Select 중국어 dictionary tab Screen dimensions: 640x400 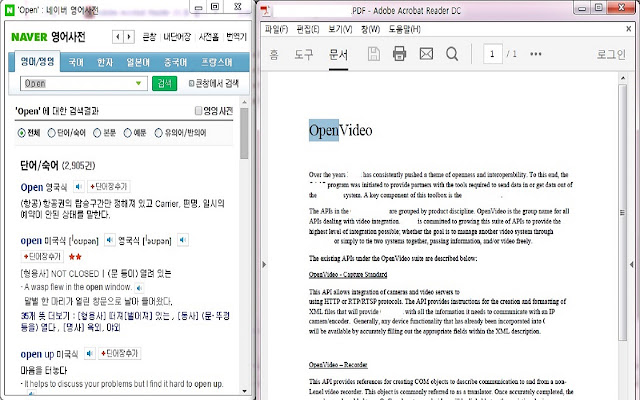[175, 62]
